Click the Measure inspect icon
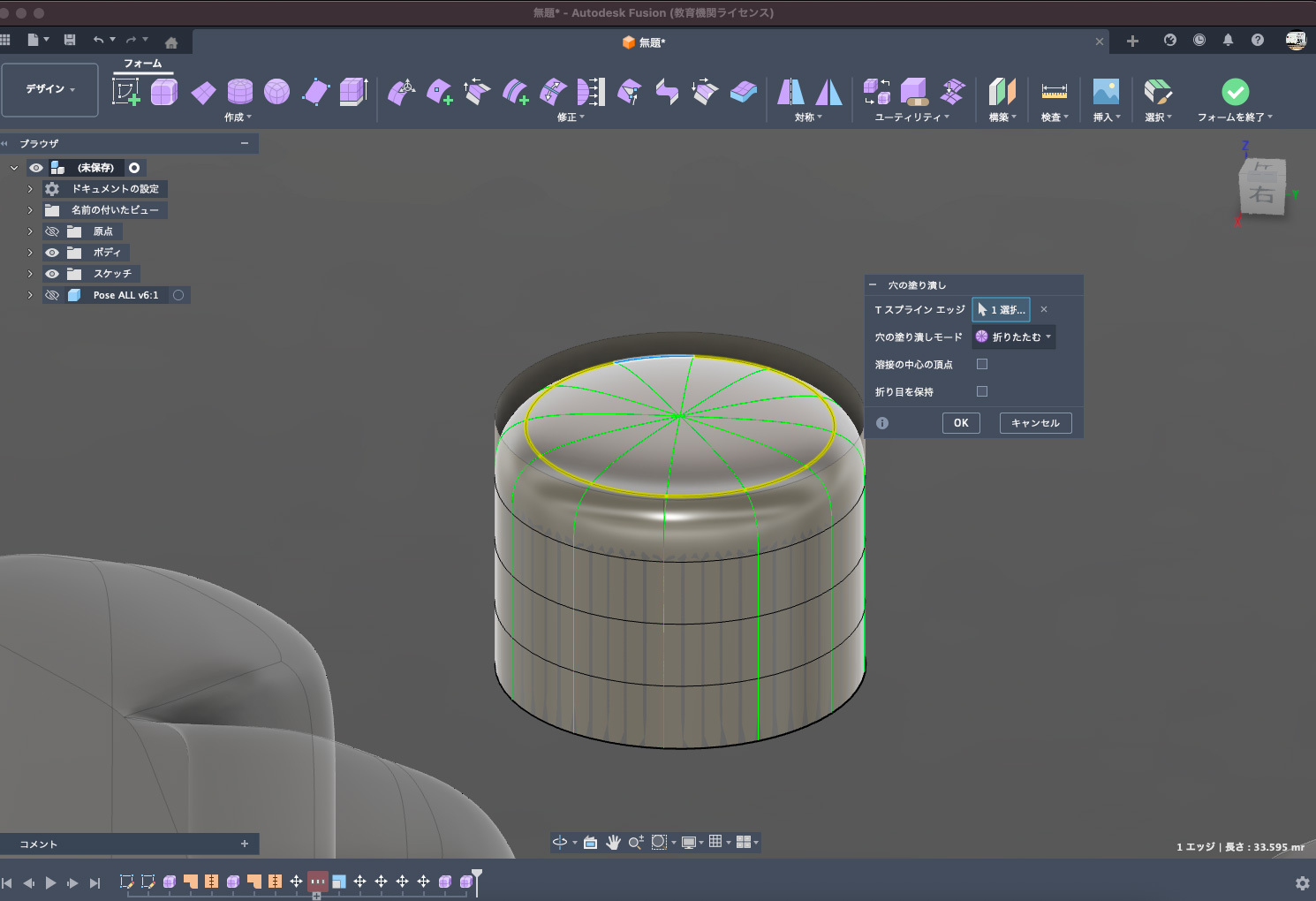Image resolution: width=1316 pixels, height=901 pixels. [1054, 92]
